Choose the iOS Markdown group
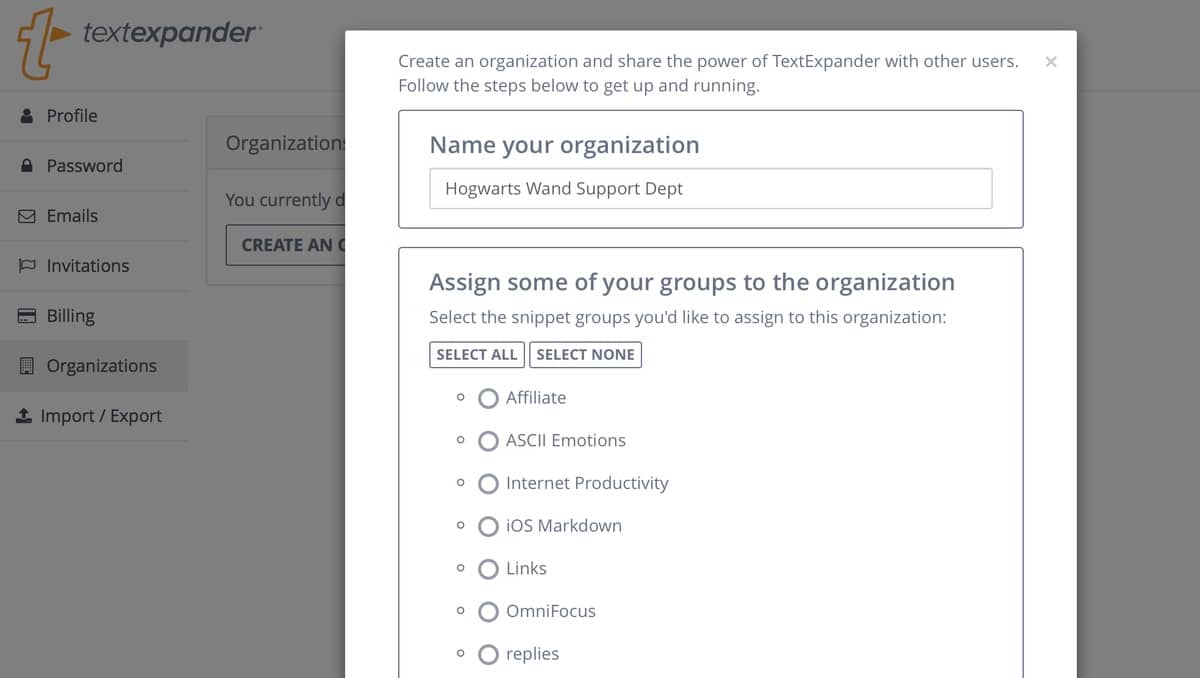This screenshot has width=1200, height=678. [x=488, y=527]
